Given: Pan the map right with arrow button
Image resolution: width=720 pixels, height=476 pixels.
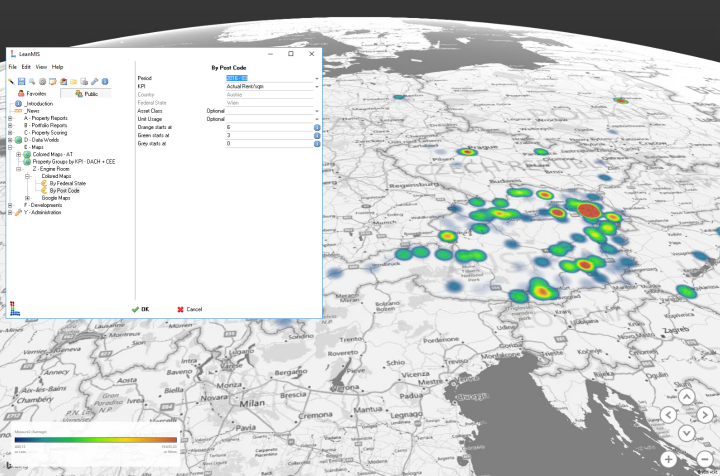Looking at the screenshot, I should pos(706,416).
